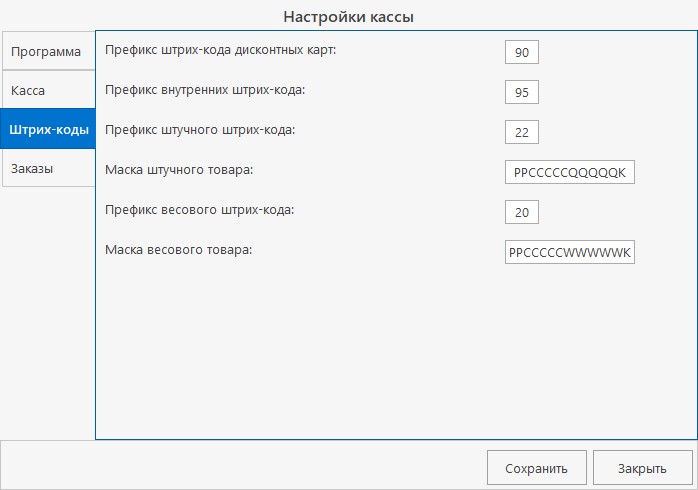
Task: Click the piece barcode prefix field showing 22
Action: [522, 132]
